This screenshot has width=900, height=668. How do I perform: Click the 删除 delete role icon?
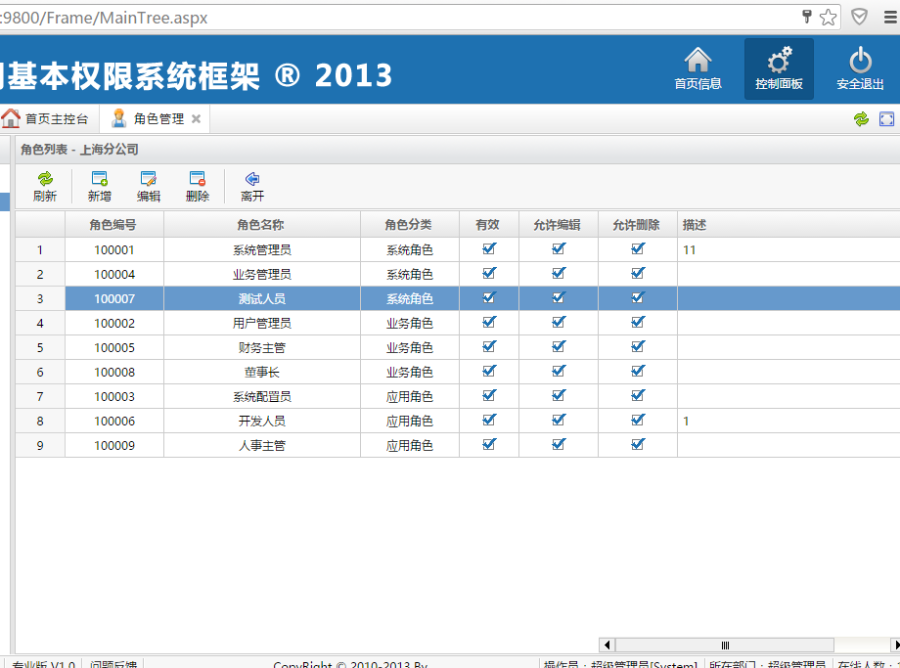tap(198, 179)
